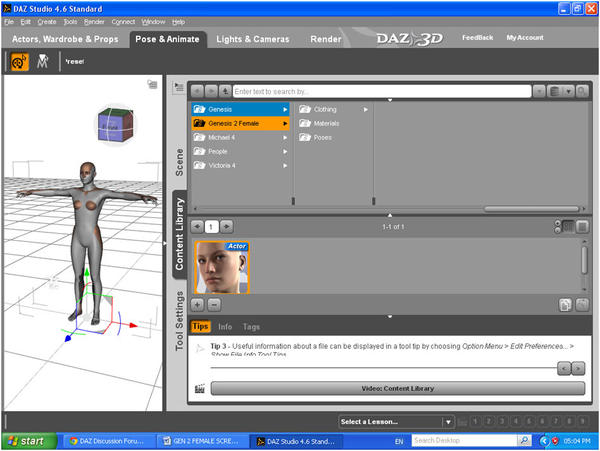Click the Content Library search field
This screenshot has height=451, width=600.
[x=382, y=91]
